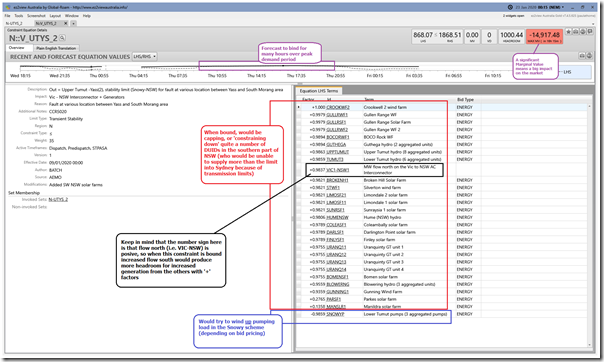The height and width of the screenshot is (362, 604).
Task: Click the HEADROOM tile showing 1000.44
Action: pos(511,37)
